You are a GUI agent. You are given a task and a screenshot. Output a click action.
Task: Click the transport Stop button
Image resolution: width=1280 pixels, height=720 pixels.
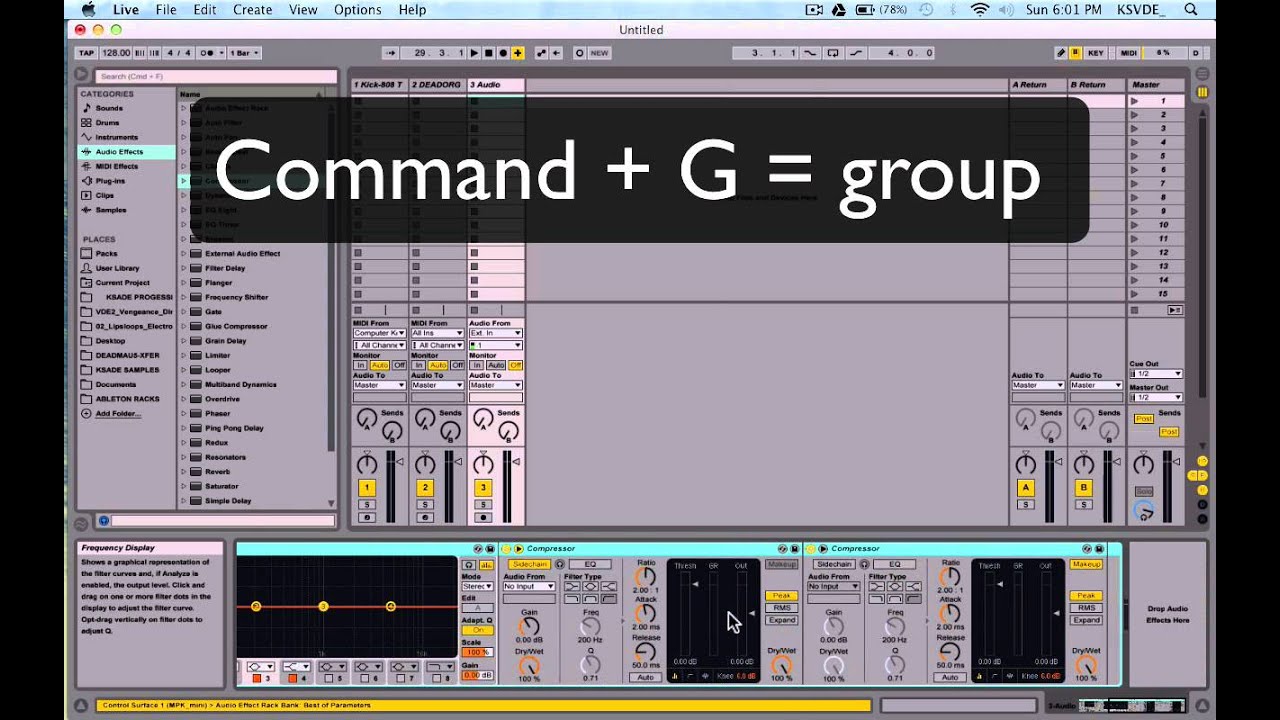click(489, 53)
